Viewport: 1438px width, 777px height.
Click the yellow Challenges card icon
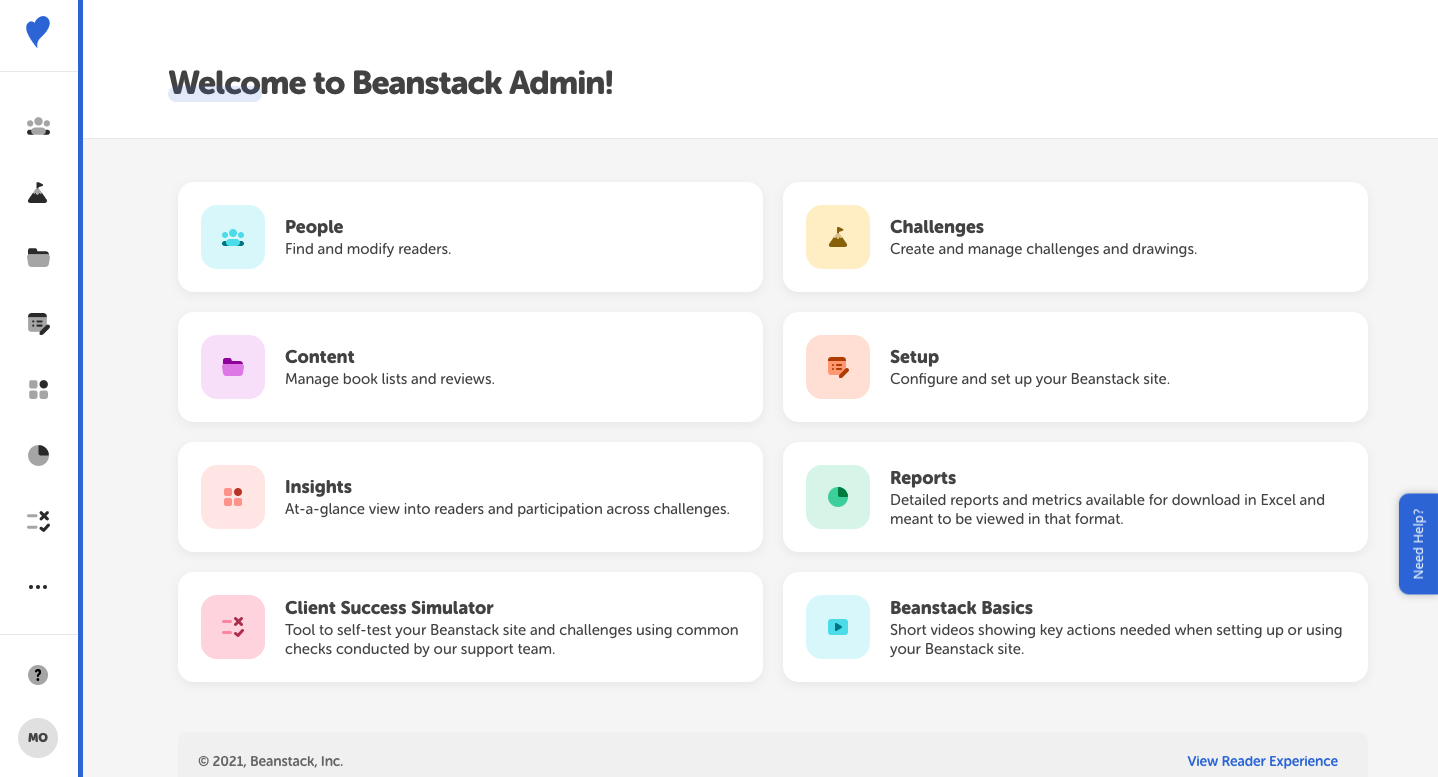pyautogui.click(x=838, y=237)
